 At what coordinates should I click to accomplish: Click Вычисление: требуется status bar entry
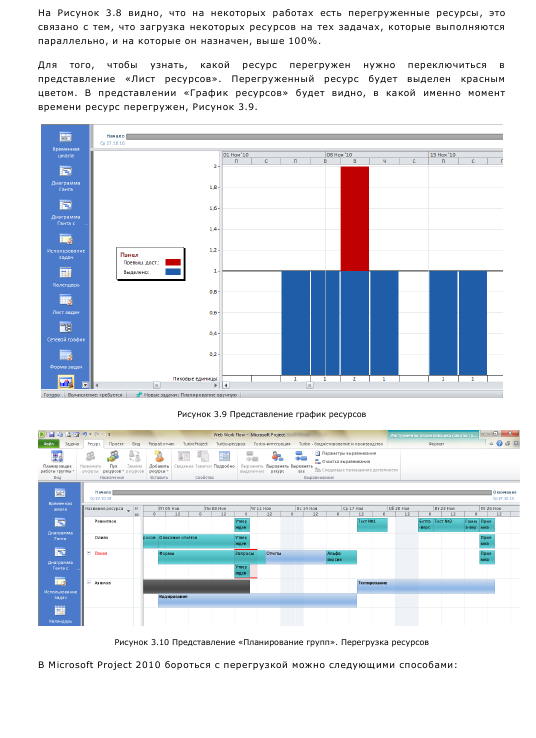tap(95, 394)
